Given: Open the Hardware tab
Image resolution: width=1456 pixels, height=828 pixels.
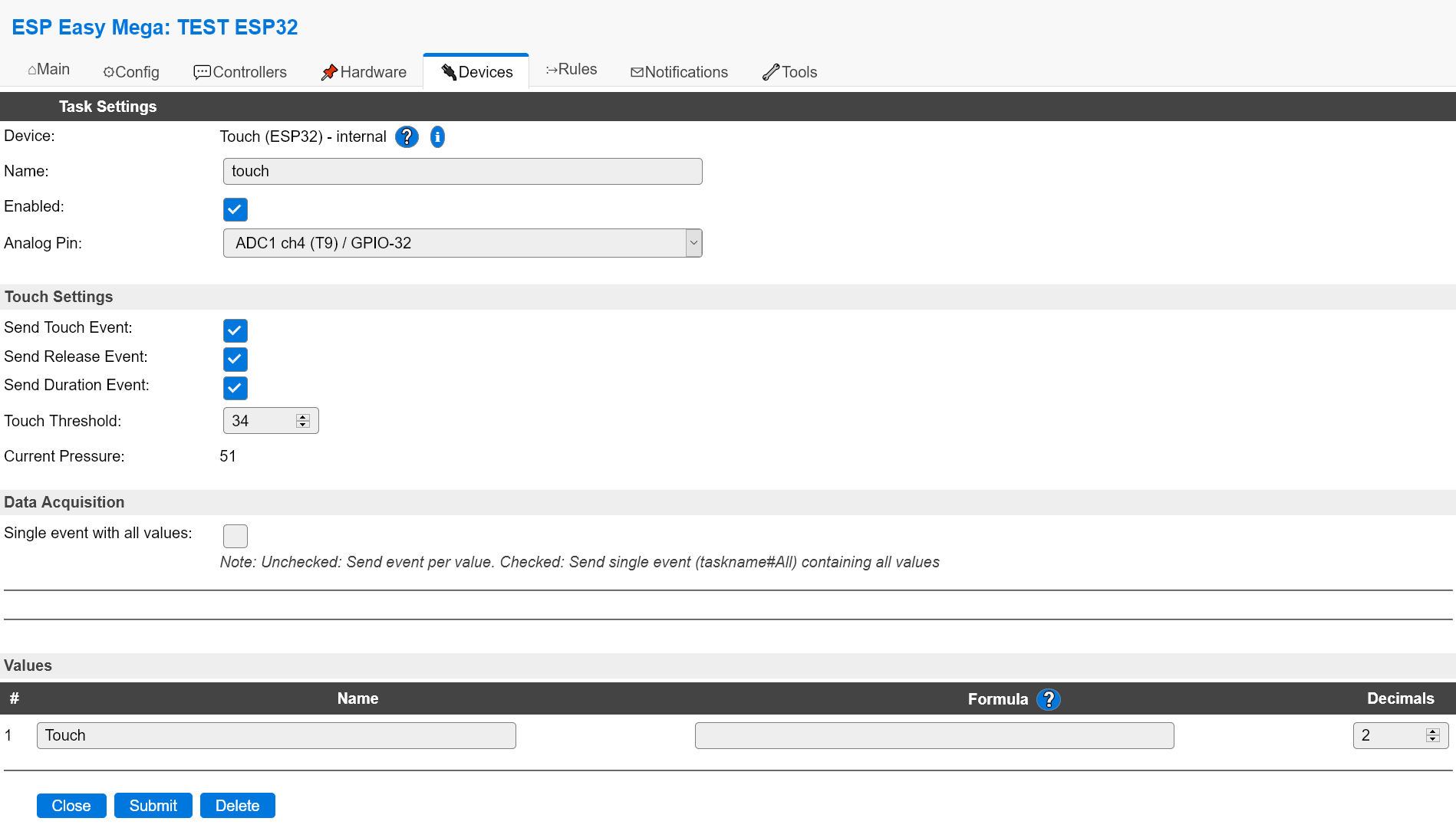Looking at the screenshot, I should [364, 72].
